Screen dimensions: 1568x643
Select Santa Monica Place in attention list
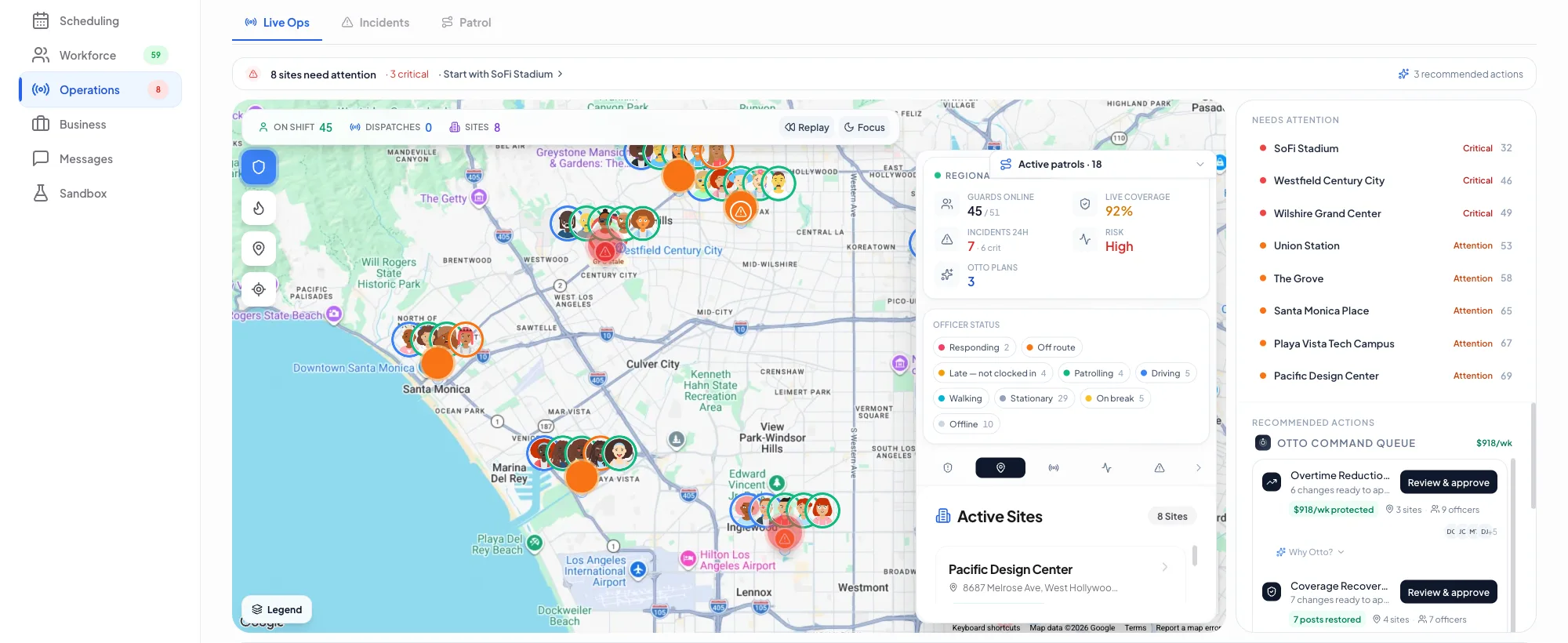tap(1385, 311)
